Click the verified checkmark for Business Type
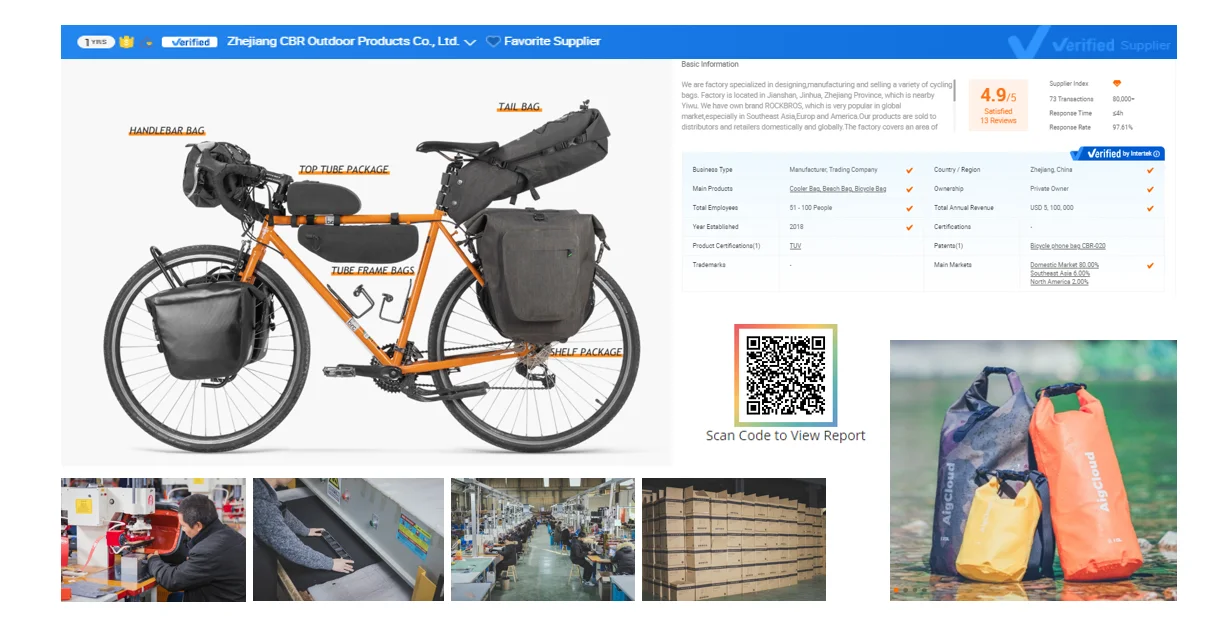This screenshot has width=1223, height=641. coord(909,170)
